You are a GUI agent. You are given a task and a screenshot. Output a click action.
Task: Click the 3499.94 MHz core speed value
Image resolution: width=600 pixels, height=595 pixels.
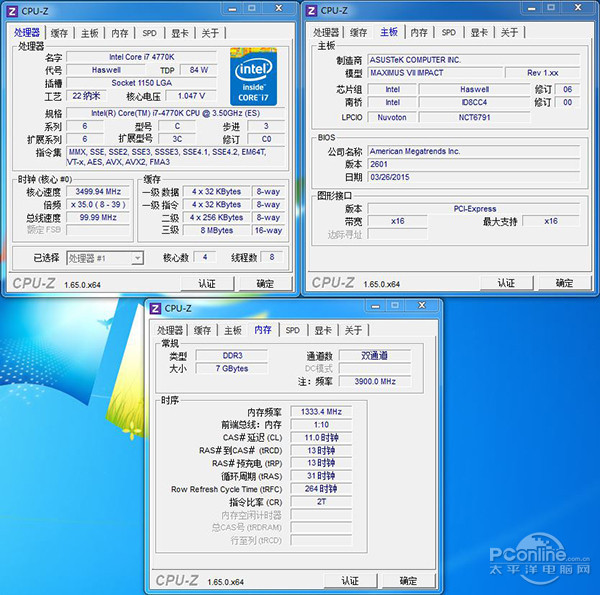(98, 192)
